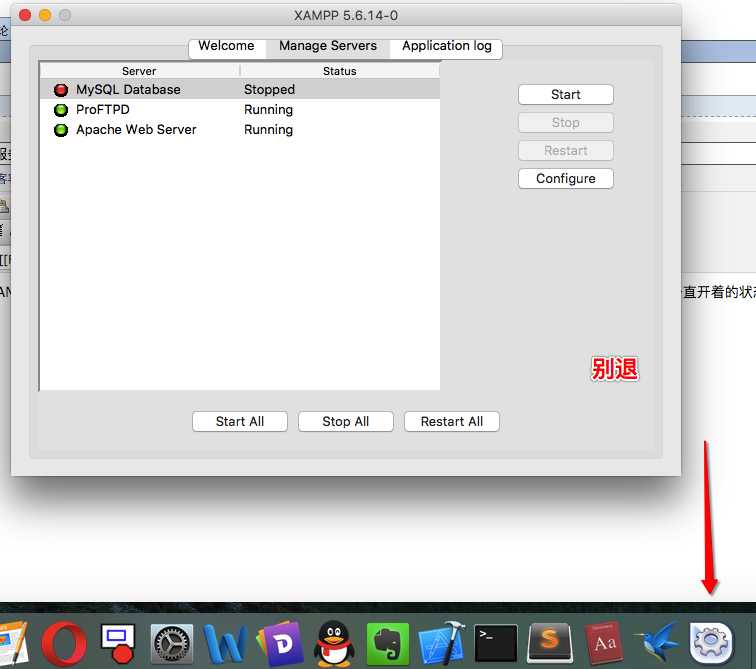Click the disabled Restart button

pos(566,150)
